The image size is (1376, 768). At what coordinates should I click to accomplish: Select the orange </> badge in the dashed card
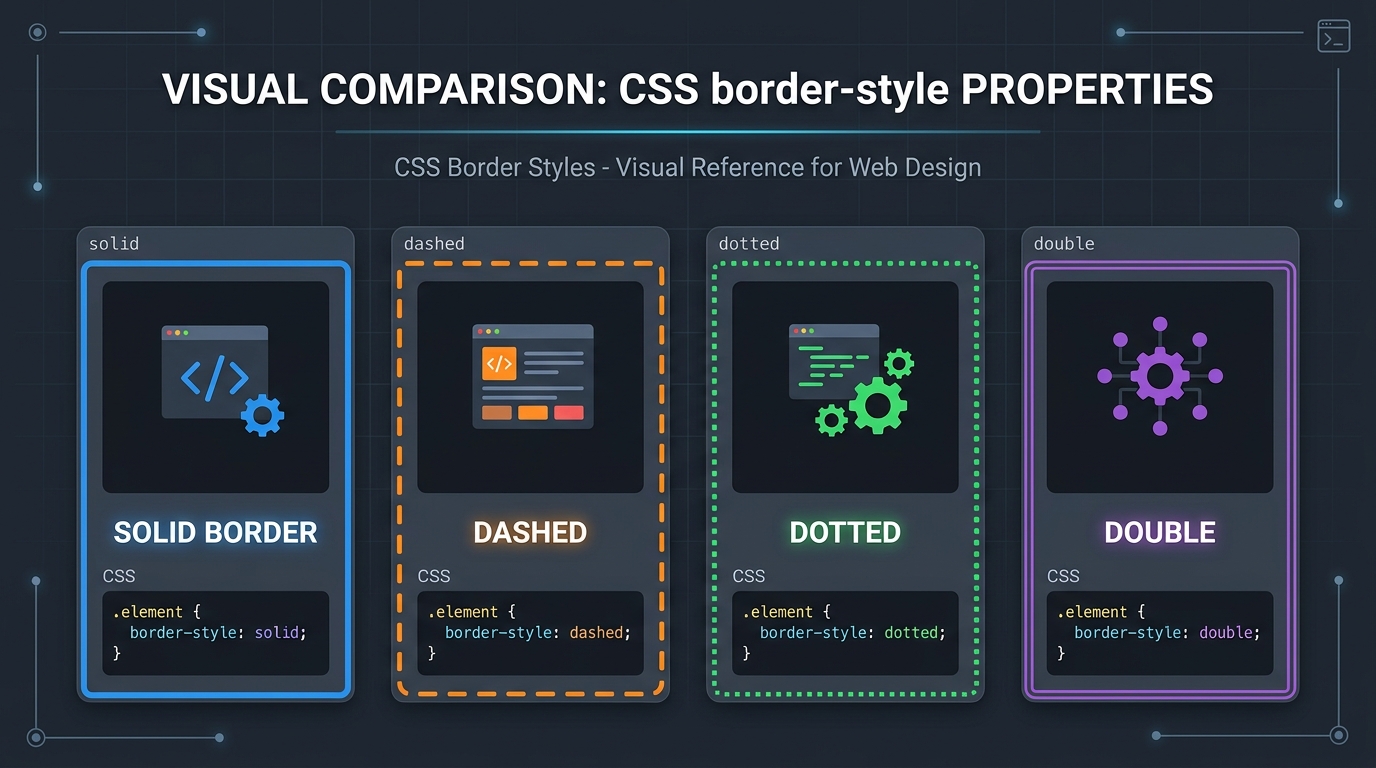pyautogui.click(x=499, y=364)
